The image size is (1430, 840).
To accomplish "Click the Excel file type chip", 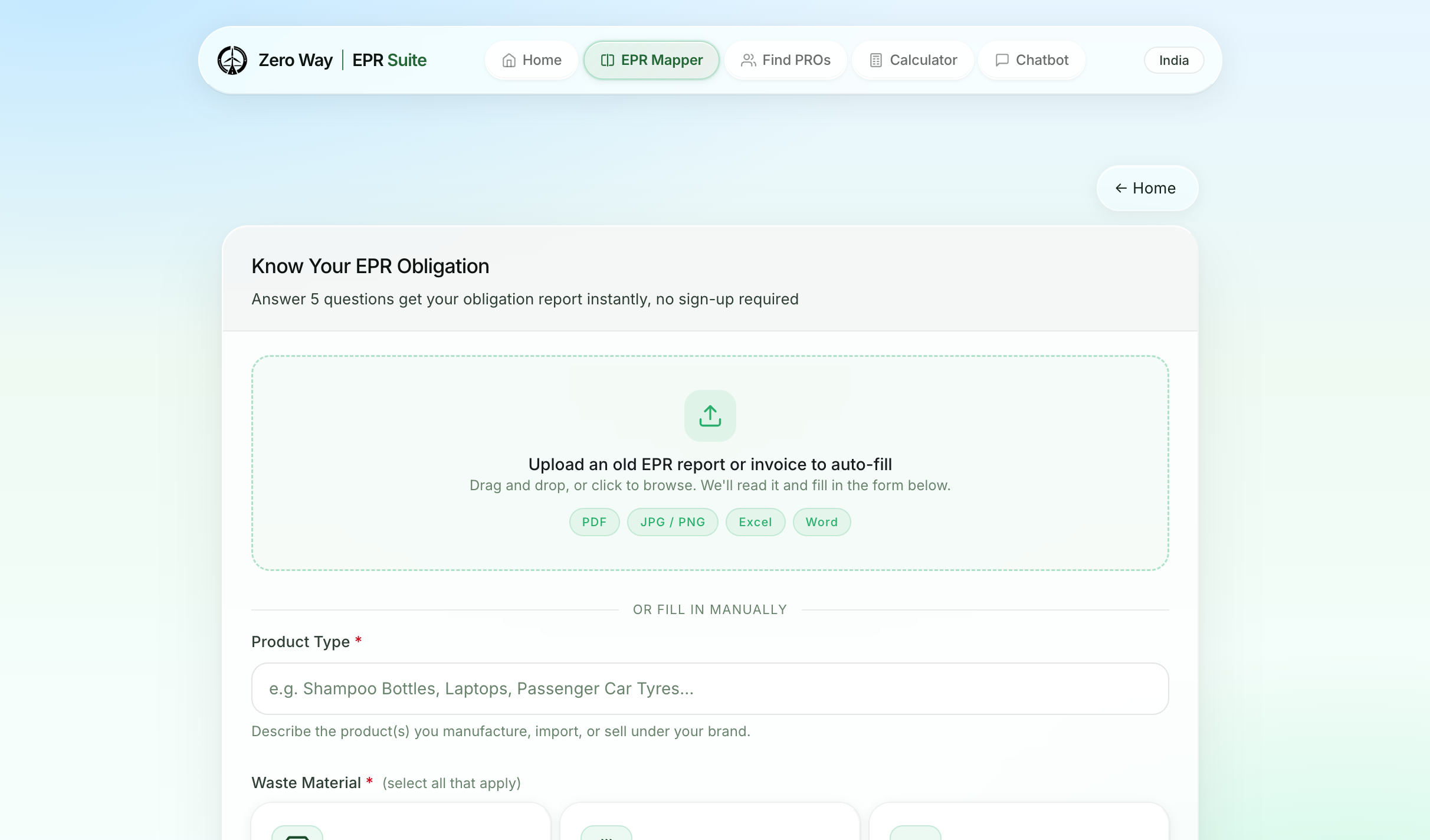I will (755, 522).
